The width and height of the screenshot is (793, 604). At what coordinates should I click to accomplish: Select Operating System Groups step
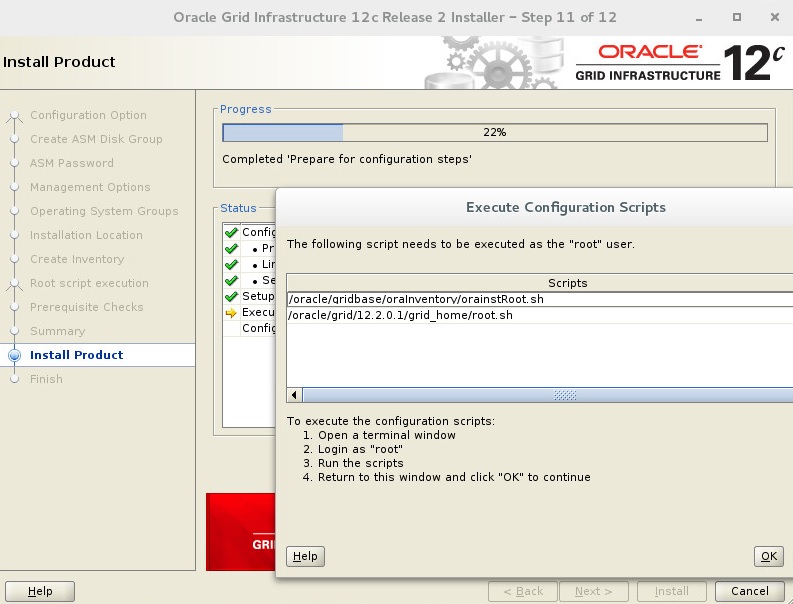(104, 211)
